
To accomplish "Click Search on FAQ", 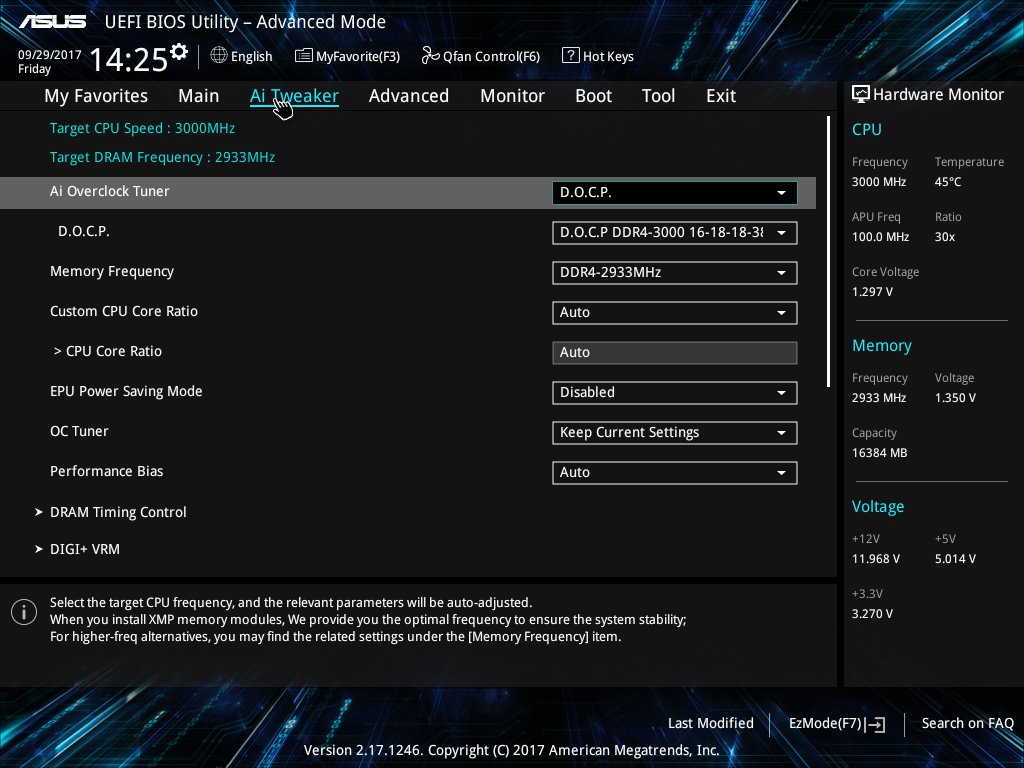I will 967,723.
